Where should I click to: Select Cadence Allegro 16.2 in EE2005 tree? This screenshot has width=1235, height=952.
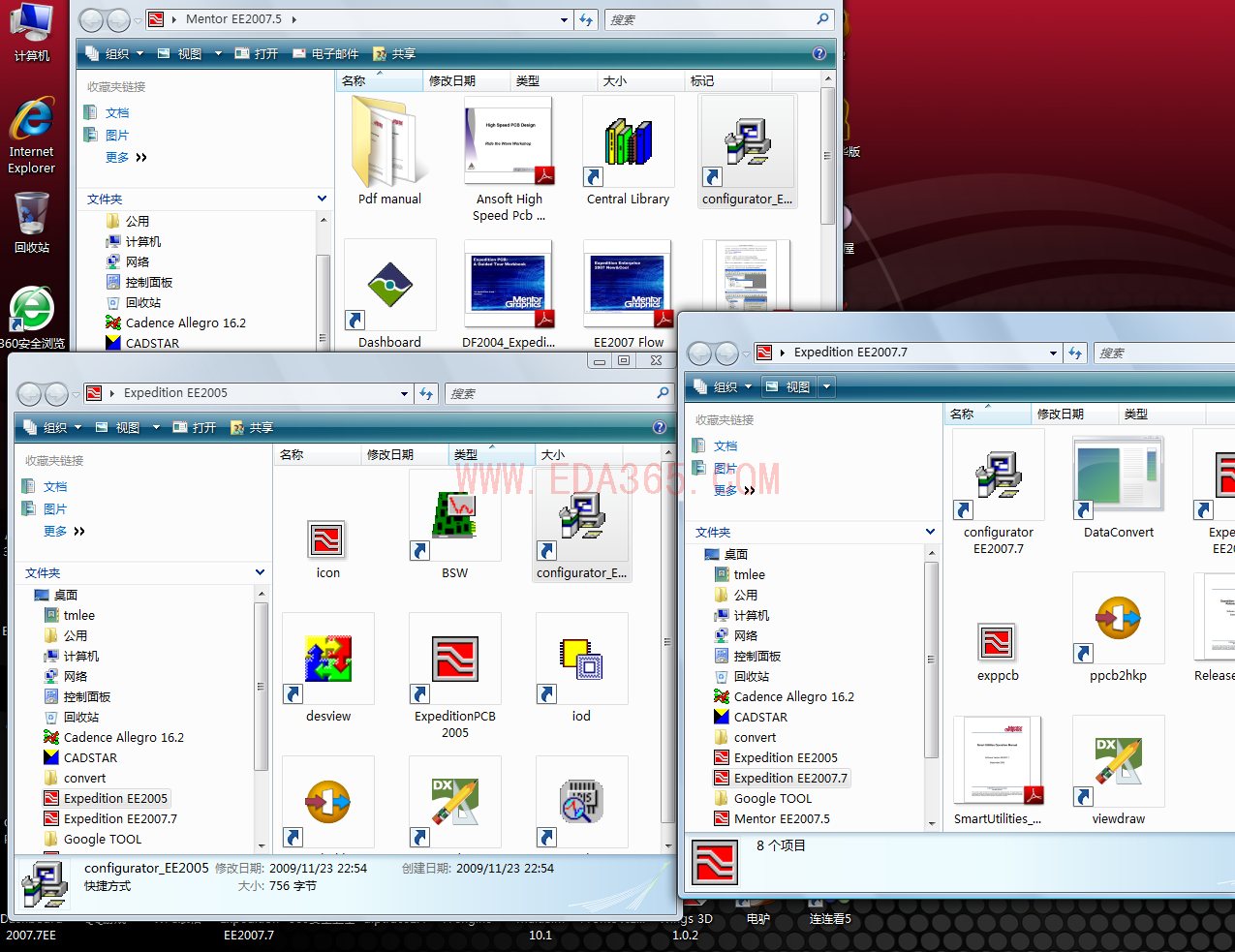(x=123, y=738)
